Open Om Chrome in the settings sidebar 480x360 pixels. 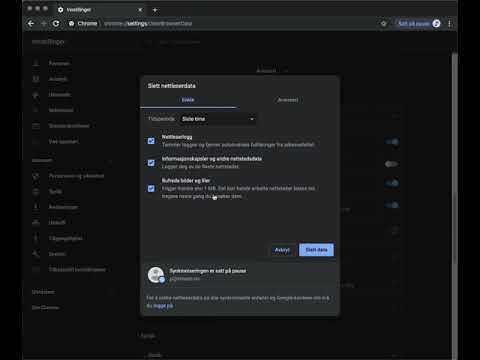(x=45, y=308)
